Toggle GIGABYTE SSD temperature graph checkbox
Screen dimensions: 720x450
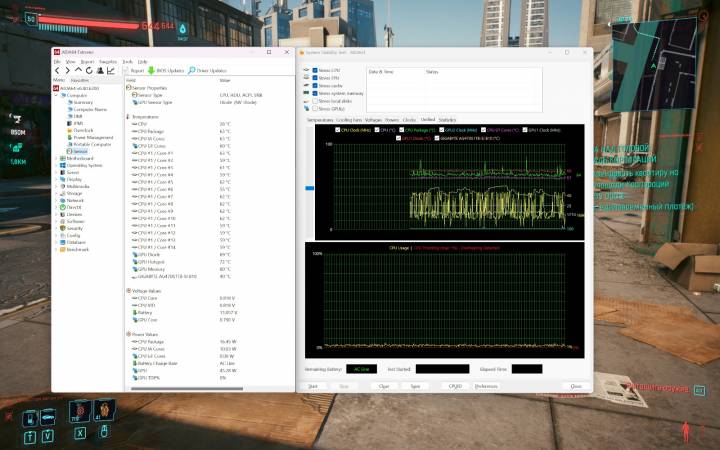tap(437, 138)
